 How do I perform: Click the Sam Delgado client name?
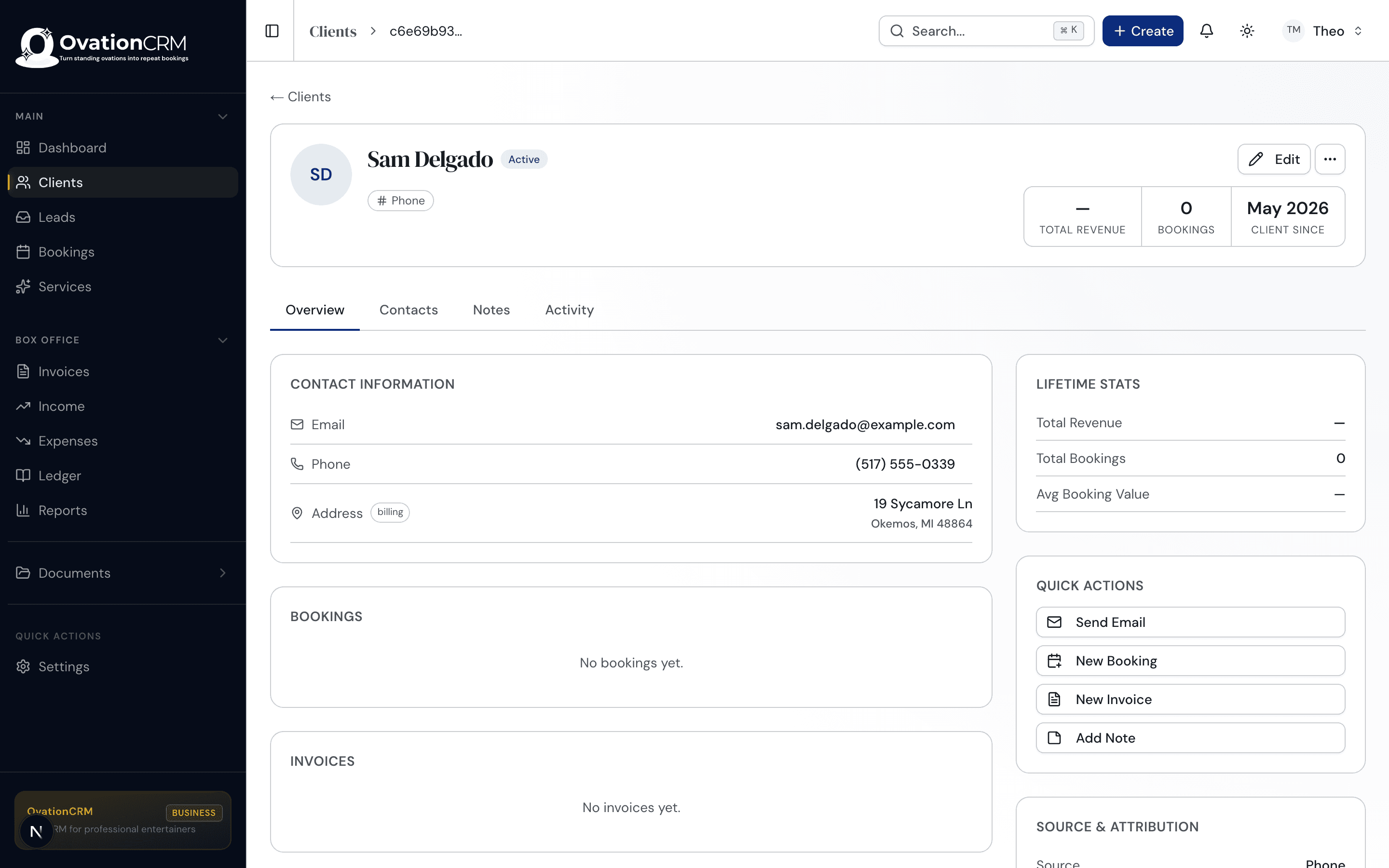[x=431, y=159]
